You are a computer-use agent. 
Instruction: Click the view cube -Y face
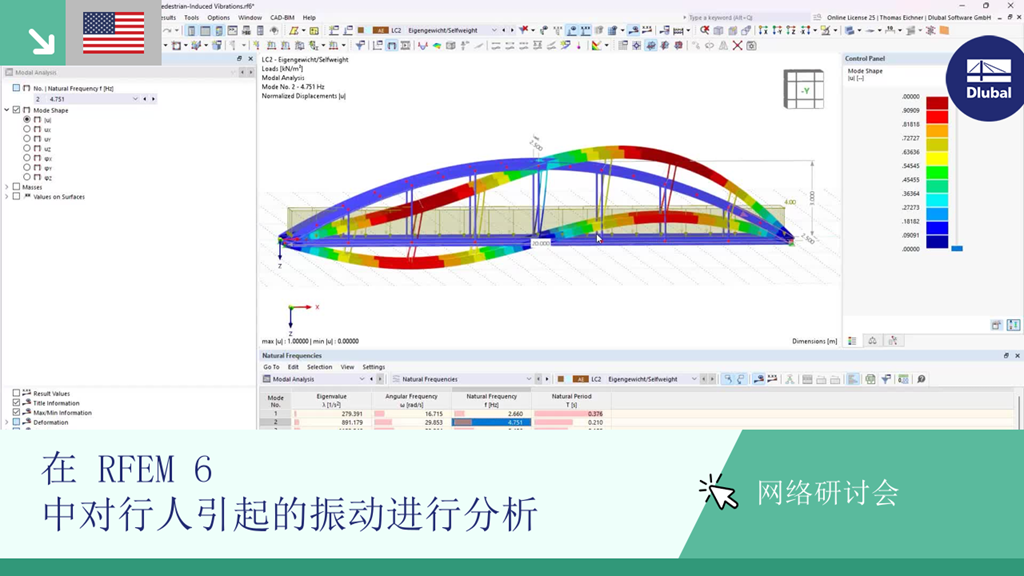tap(805, 90)
